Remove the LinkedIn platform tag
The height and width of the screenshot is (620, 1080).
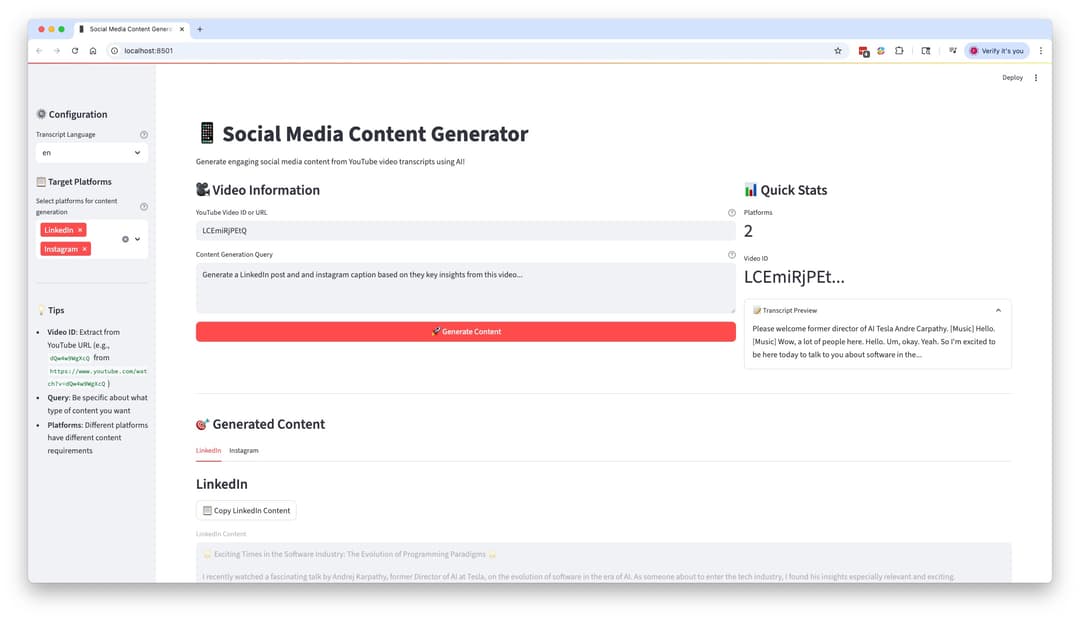point(80,230)
